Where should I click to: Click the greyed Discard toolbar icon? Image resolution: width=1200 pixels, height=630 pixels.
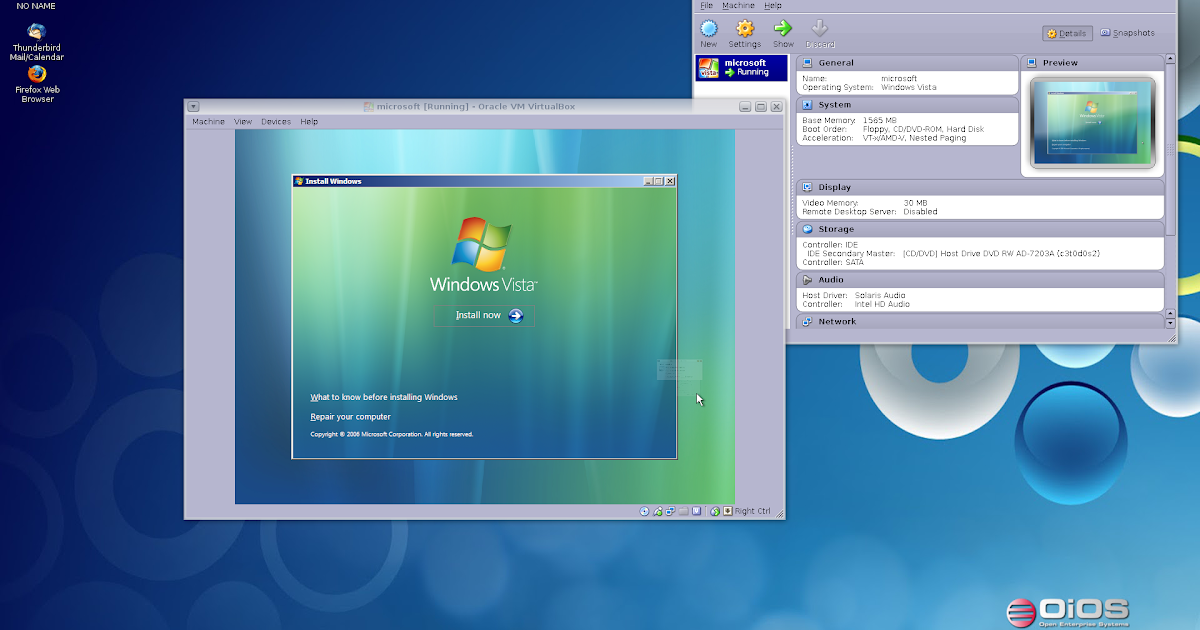(x=819, y=29)
